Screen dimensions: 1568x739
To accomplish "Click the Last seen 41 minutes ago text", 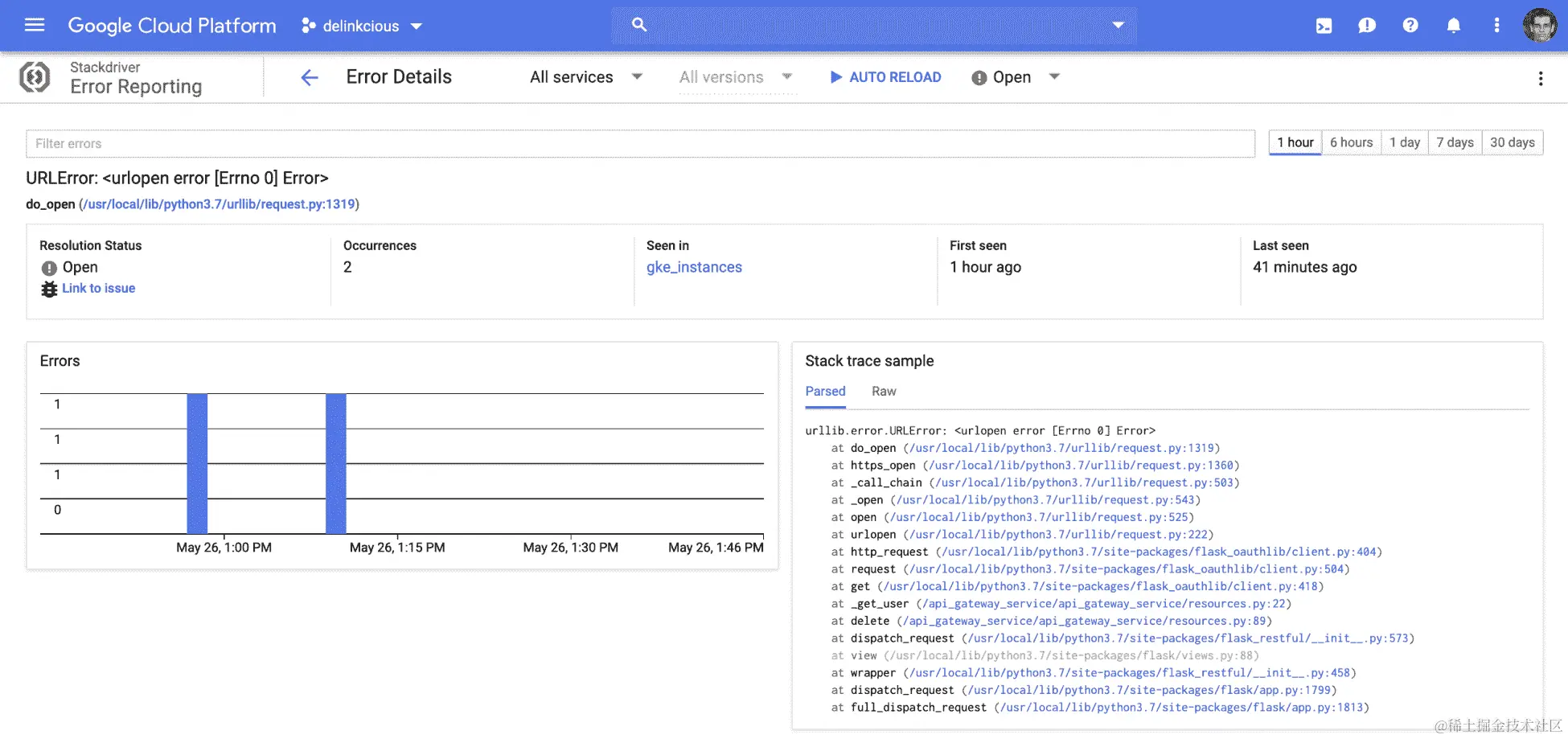I will [1304, 267].
